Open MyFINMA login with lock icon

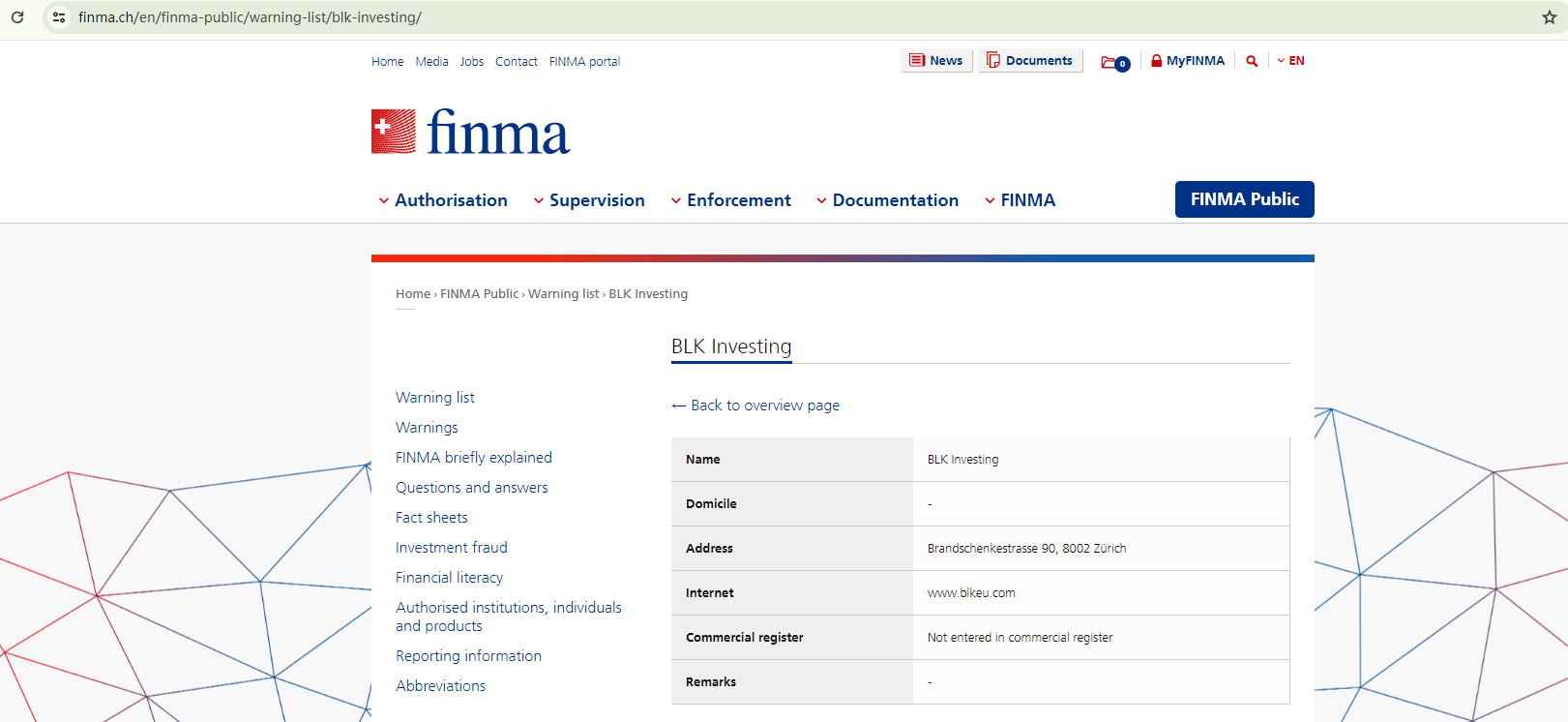point(1188,61)
